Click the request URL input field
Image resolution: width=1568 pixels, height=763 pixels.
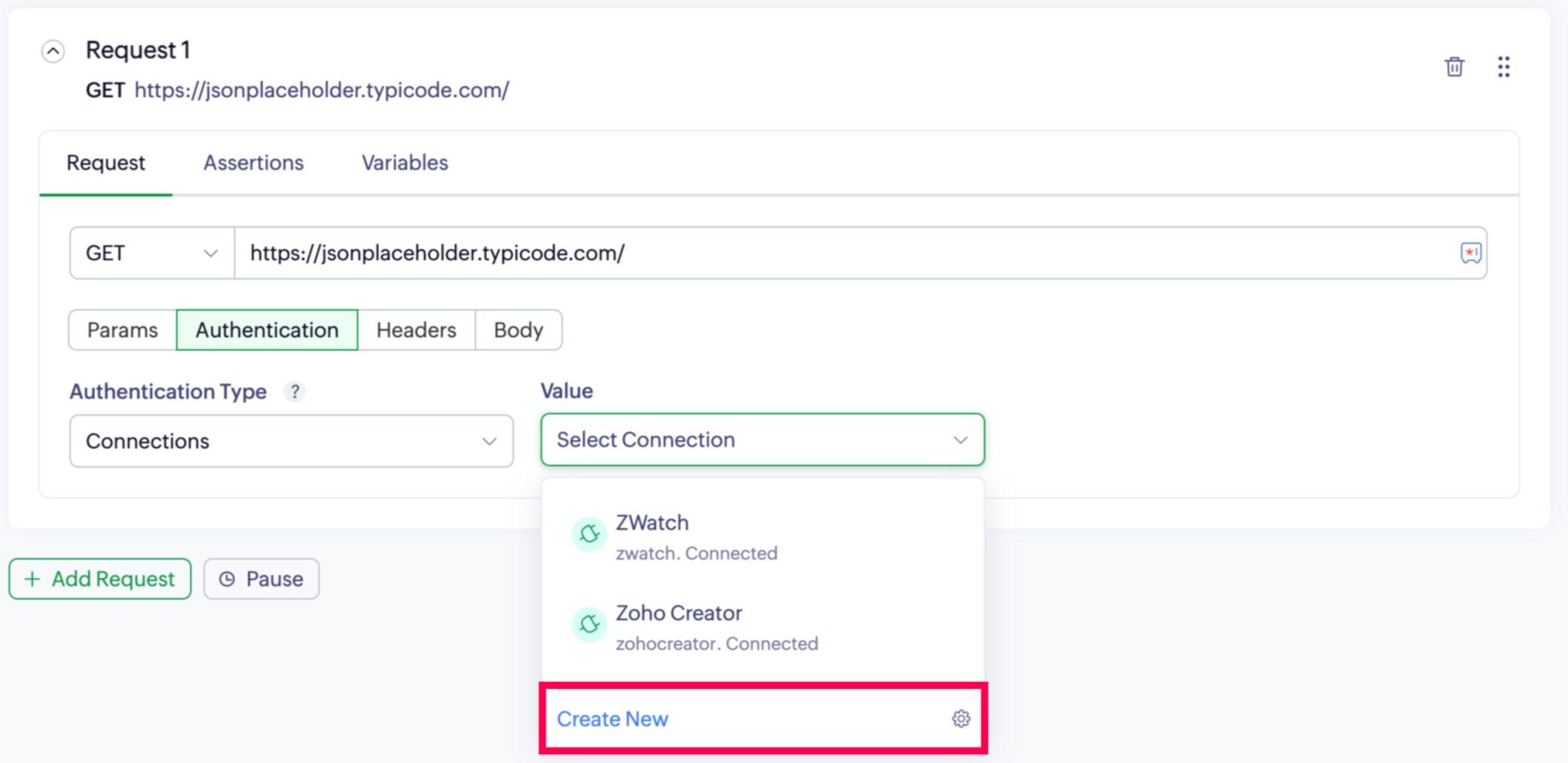pos(845,253)
